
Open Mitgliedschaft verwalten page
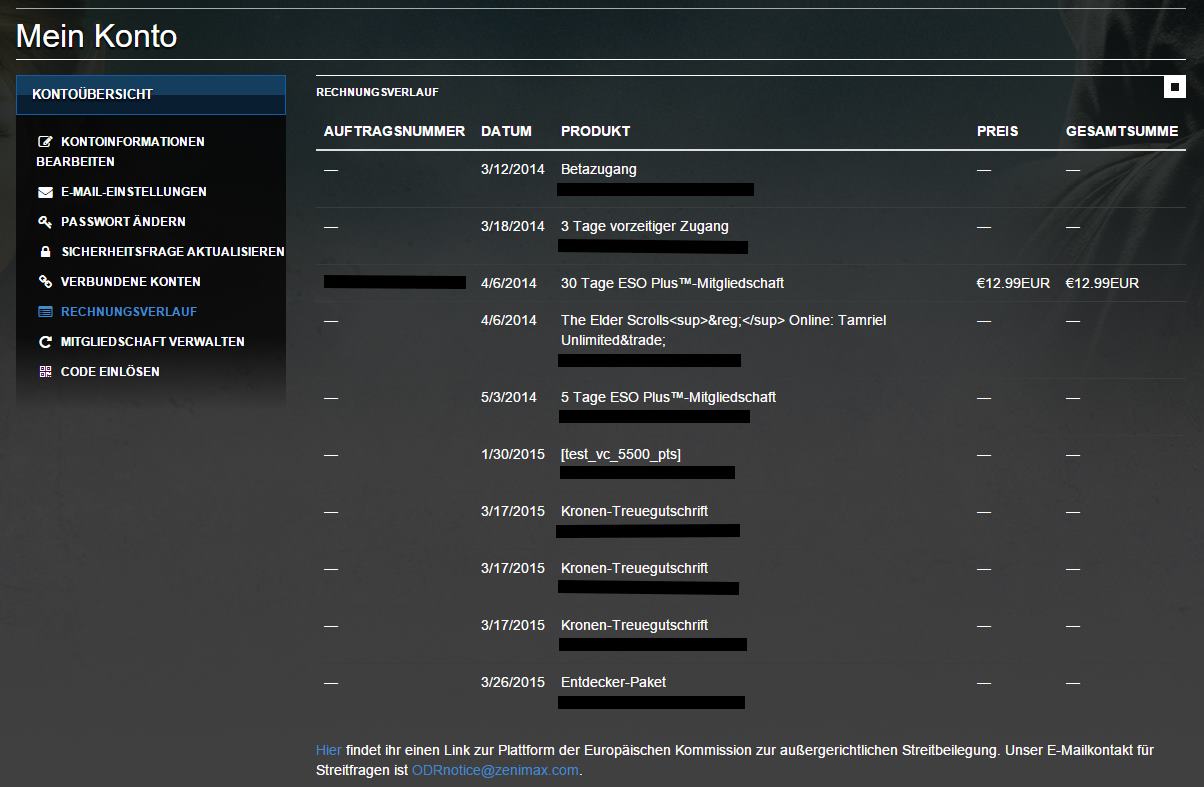click(x=153, y=341)
